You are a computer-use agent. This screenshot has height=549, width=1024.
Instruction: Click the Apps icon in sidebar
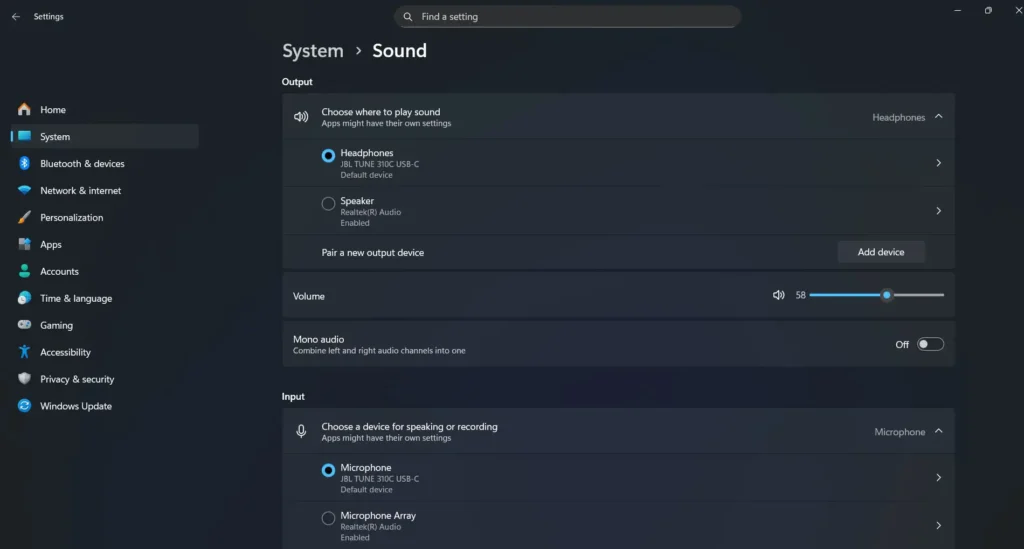[x=24, y=244]
